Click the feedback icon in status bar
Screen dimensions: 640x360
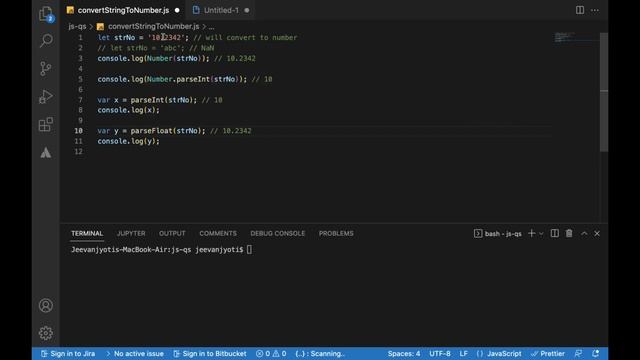coord(578,353)
